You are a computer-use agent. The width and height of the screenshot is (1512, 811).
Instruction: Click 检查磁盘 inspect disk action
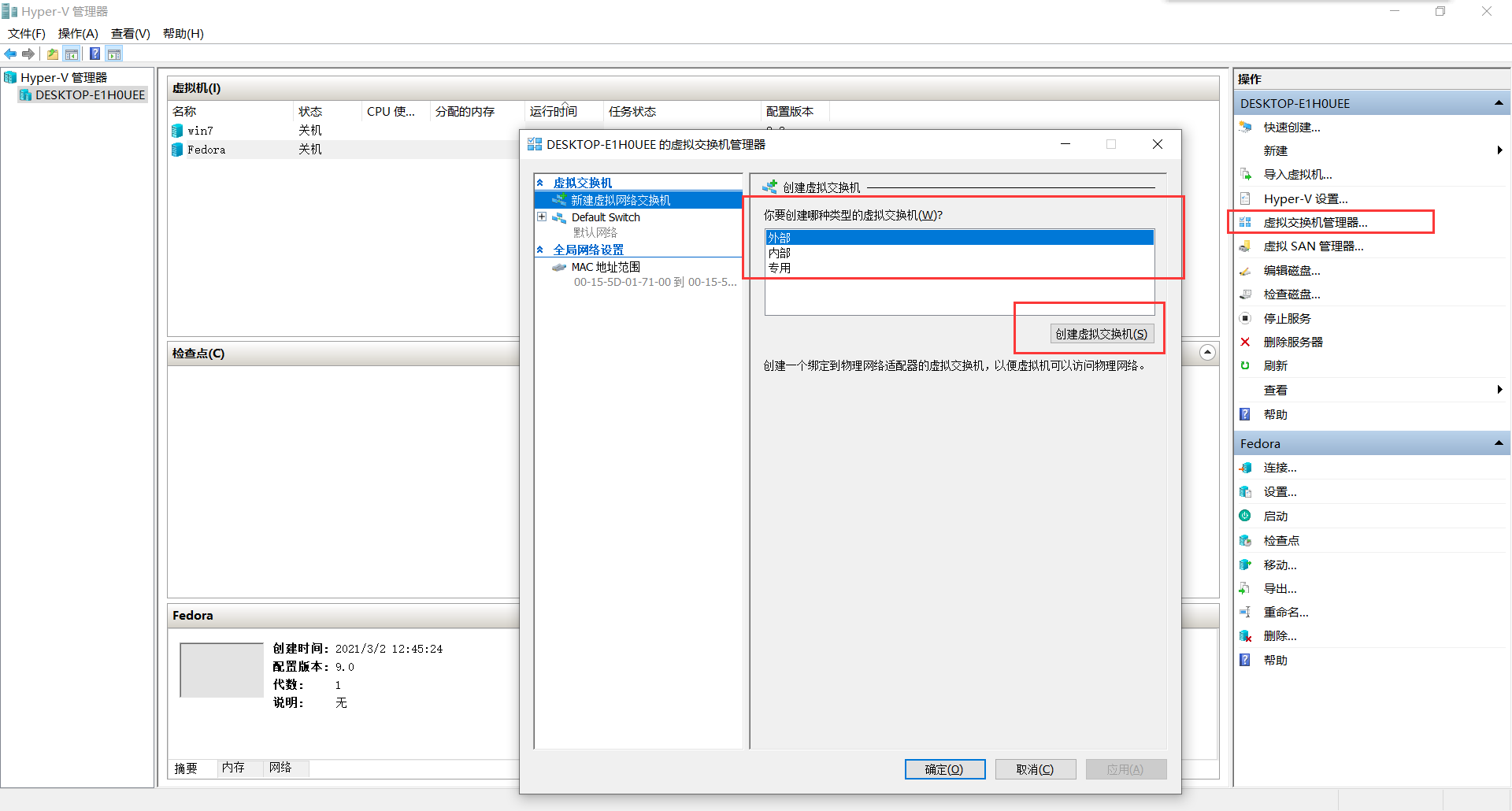(x=1291, y=294)
